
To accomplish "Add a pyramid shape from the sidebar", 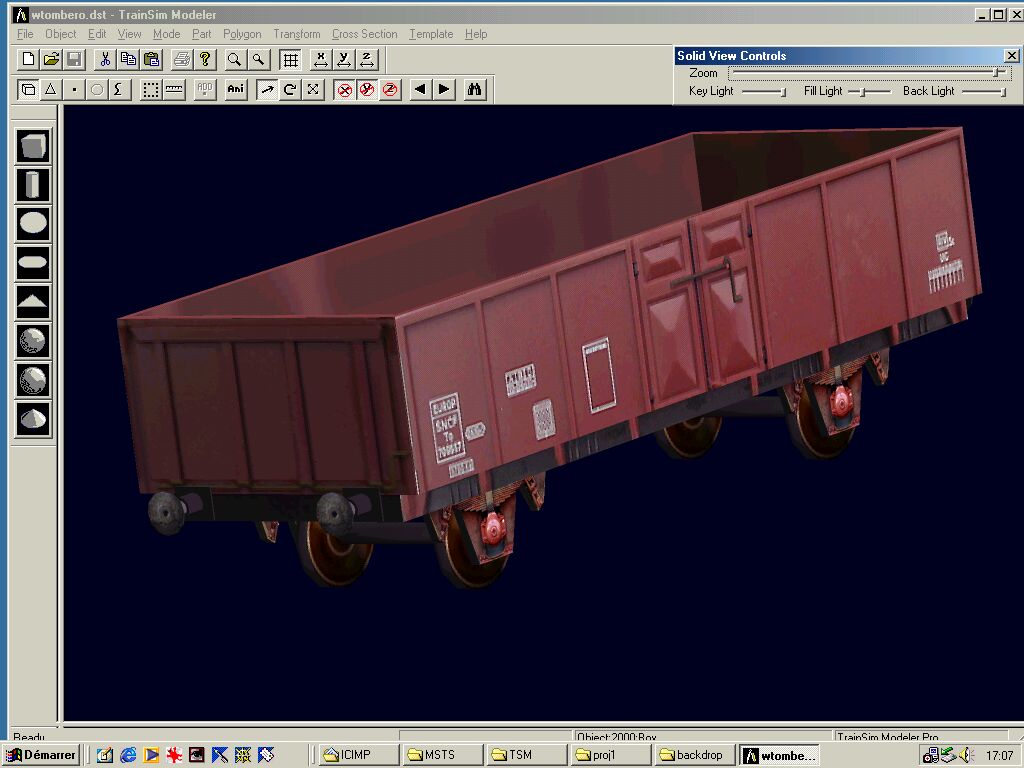I will (x=33, y=301).
